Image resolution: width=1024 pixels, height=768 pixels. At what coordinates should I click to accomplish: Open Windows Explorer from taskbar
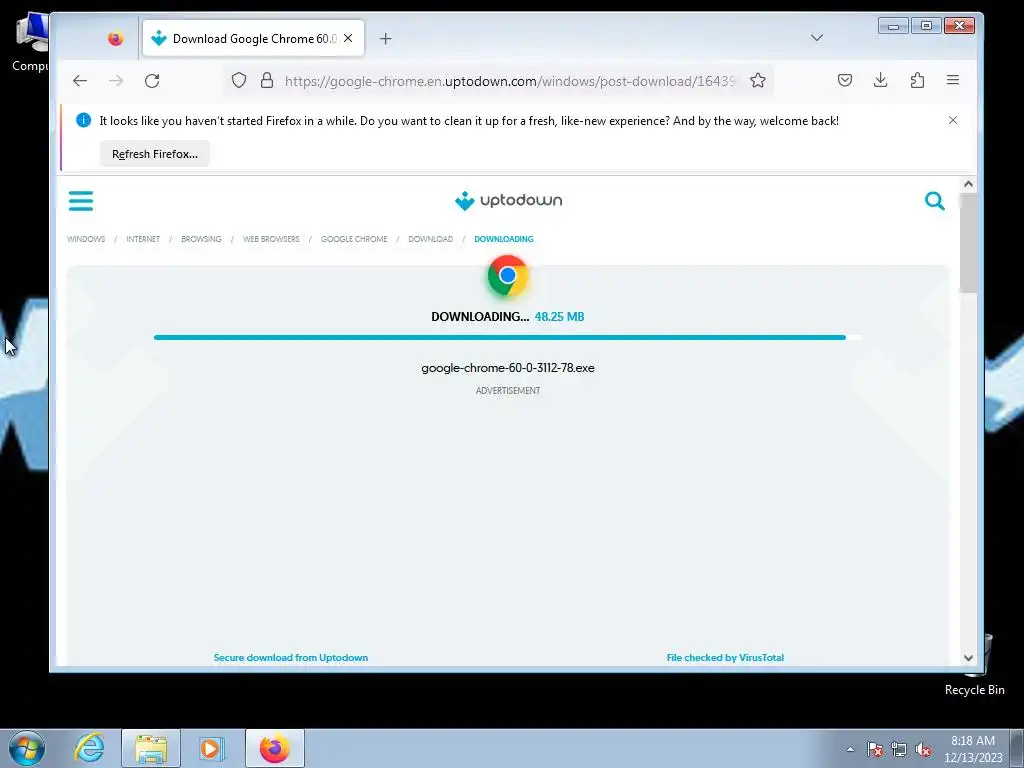[151, 748]
